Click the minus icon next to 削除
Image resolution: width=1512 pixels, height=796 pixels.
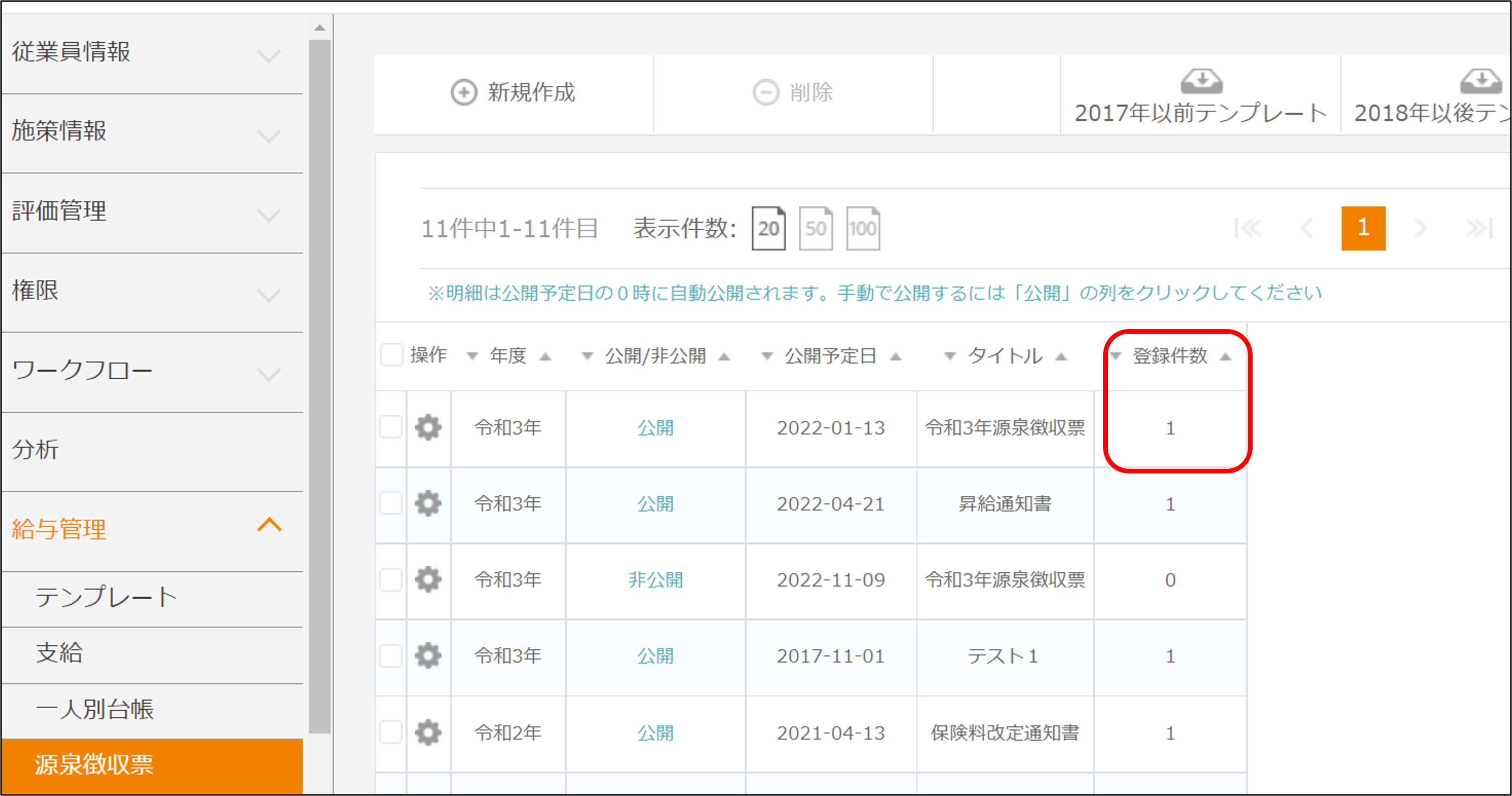pyautogui.click(x=766, y=93)
